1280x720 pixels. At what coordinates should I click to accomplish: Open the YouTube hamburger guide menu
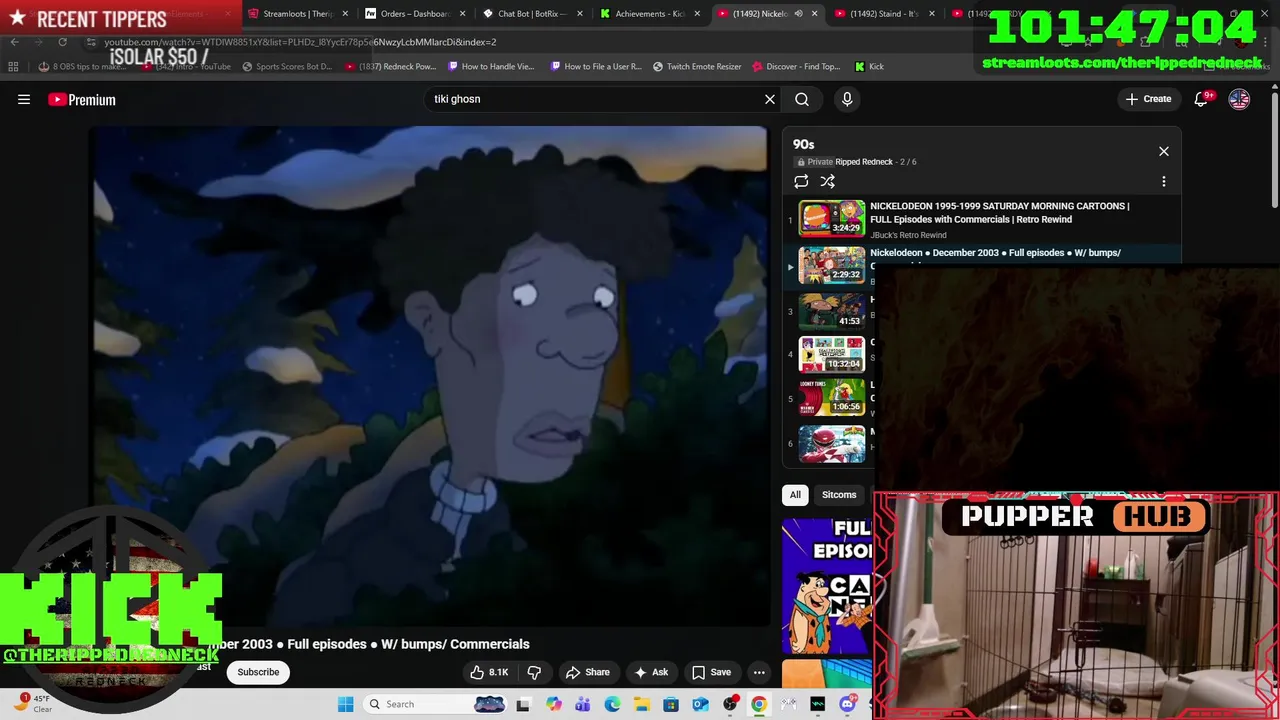coord(24,99)
